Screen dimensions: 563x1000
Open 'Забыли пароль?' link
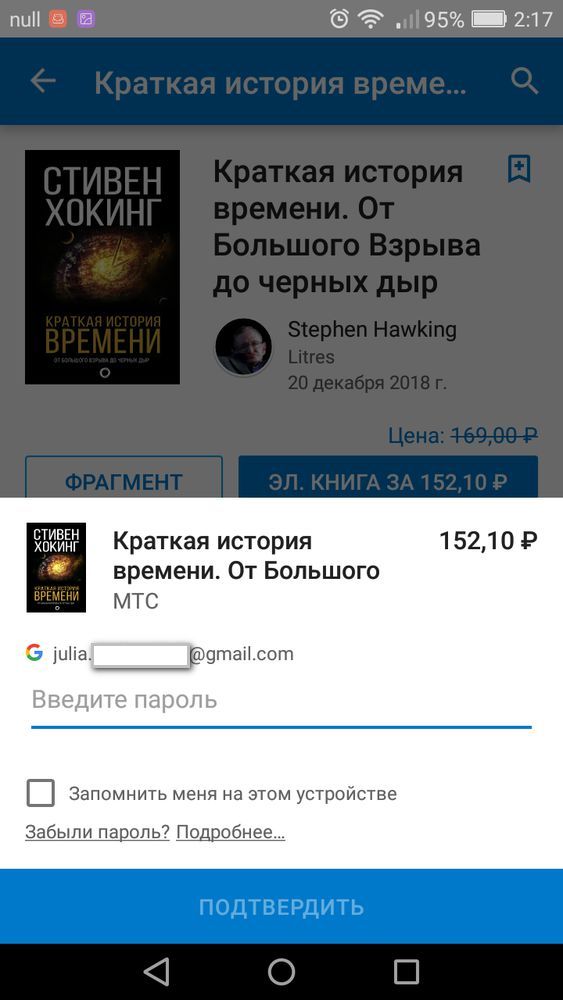[x=97, y=832]
